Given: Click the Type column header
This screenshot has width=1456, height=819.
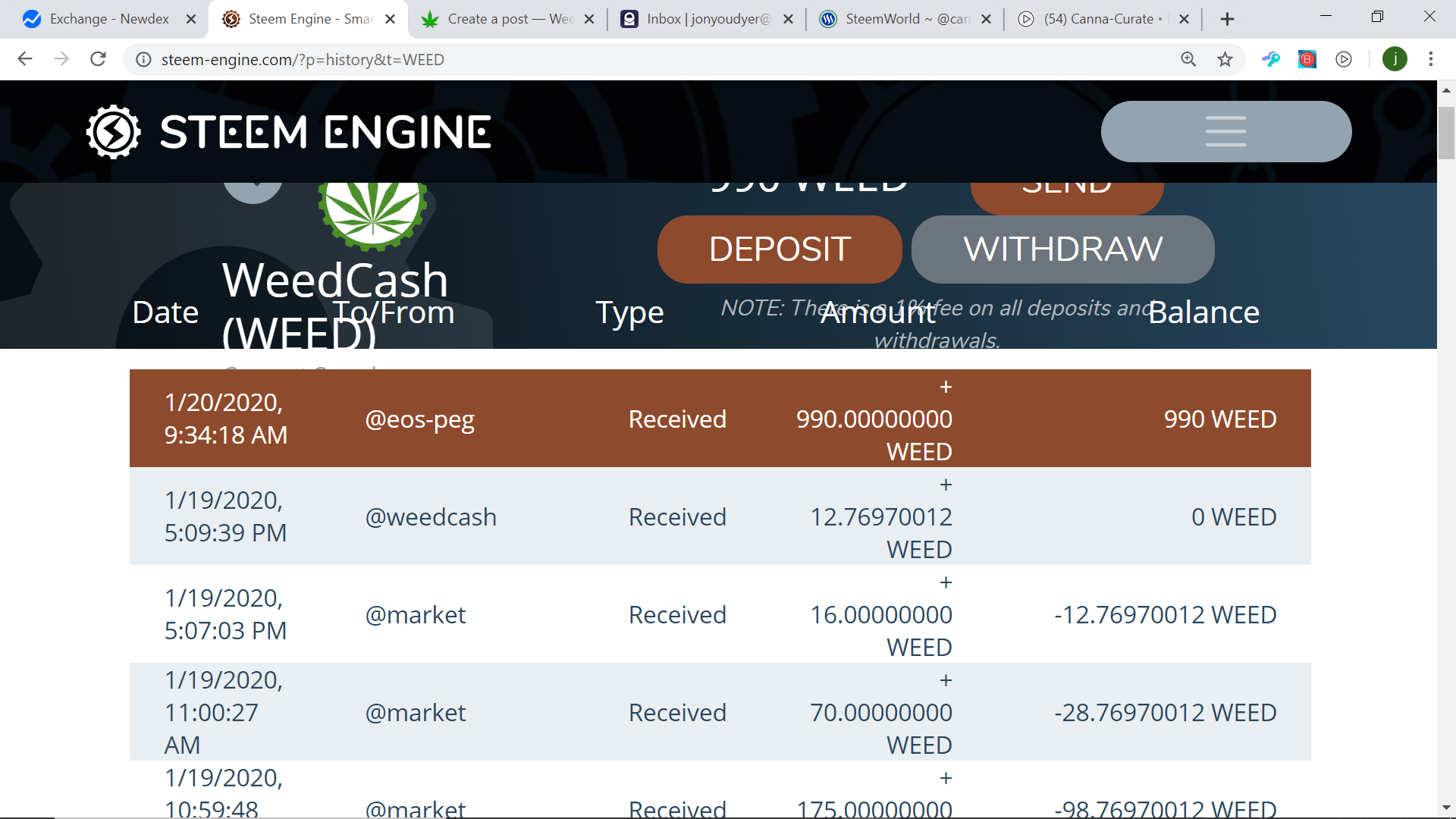Looking at the screenshot, I should 629,312.
